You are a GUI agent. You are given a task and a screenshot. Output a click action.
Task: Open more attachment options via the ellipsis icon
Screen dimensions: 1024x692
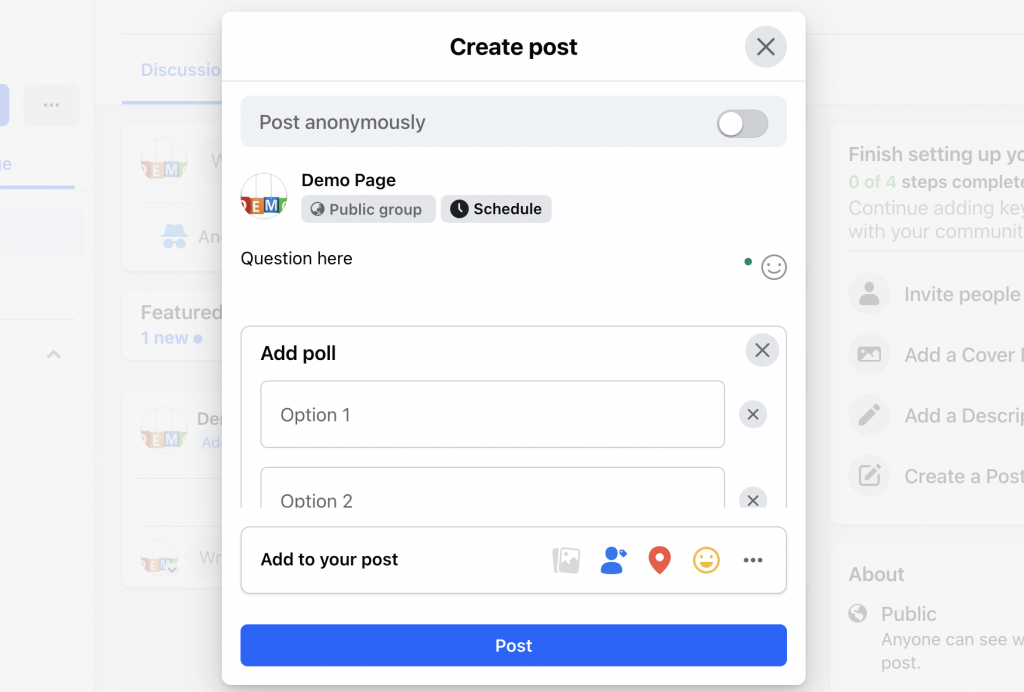(x=753, y=560)
